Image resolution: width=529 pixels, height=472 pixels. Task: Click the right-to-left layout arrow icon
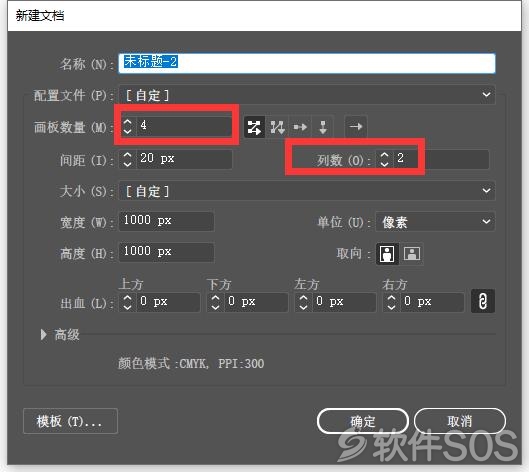point(356,127)
